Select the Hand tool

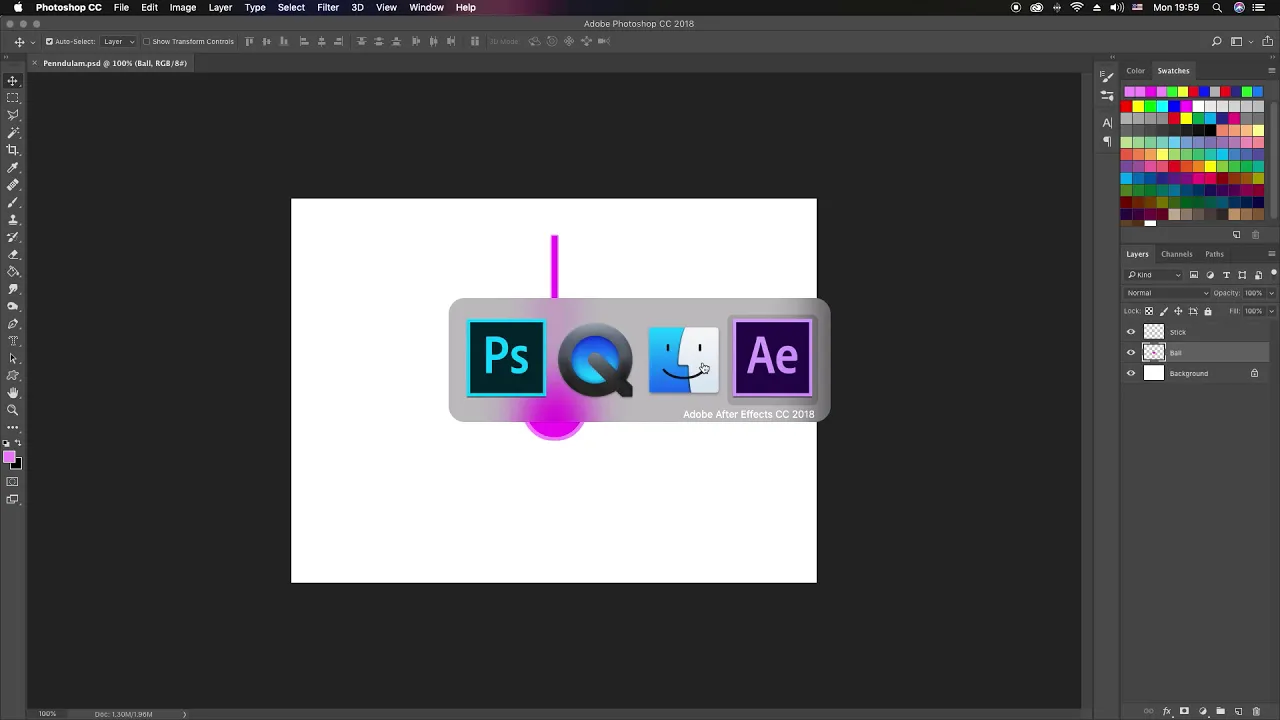(13, 393)
